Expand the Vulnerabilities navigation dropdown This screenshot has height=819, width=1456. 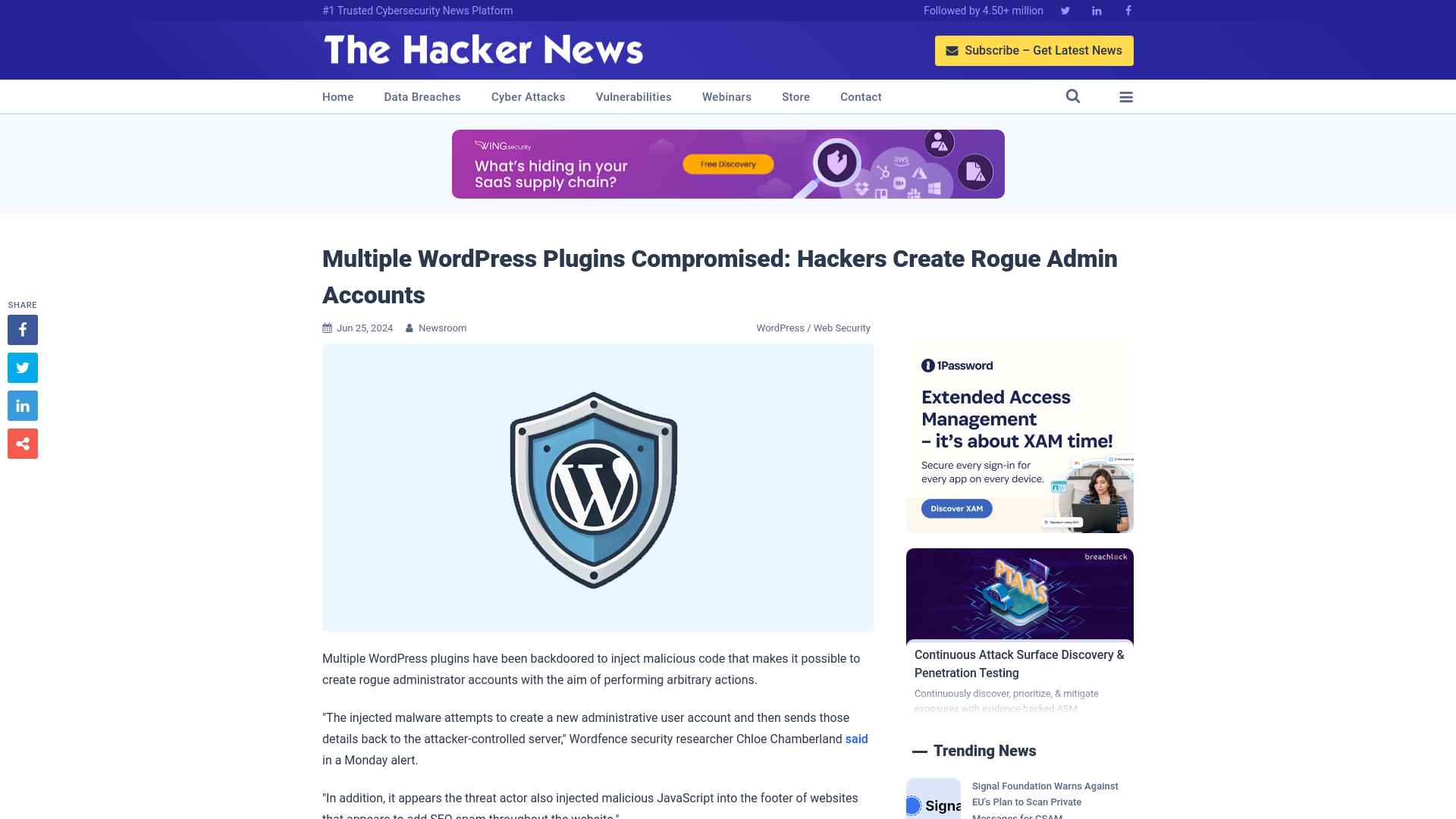pyautogui.click(x=633, y=96)
